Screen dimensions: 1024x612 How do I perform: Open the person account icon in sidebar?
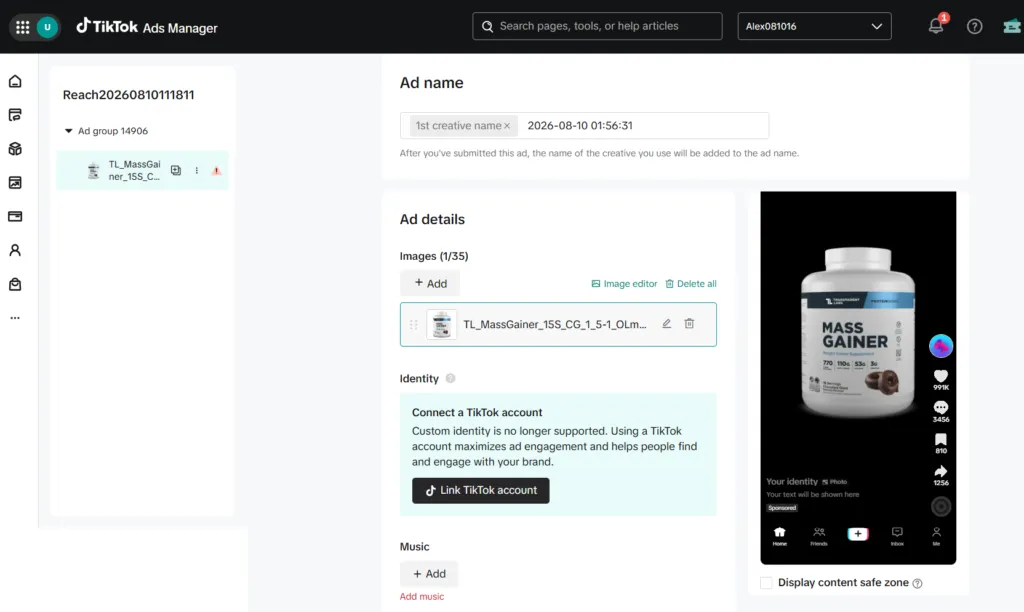pos(15,250)
